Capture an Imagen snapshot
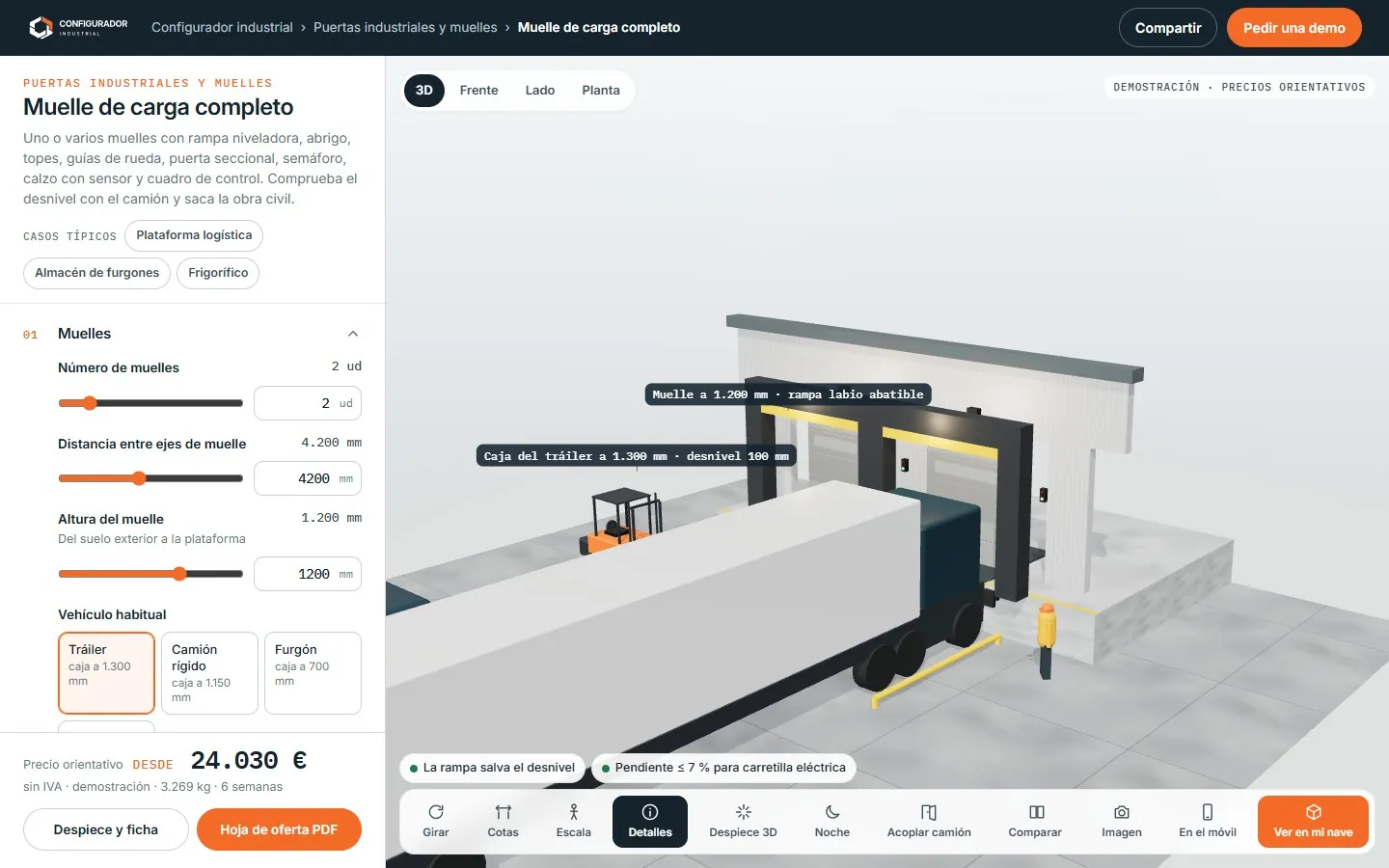This screenshot has height=868, width=1389. [x=1122, y=822]
